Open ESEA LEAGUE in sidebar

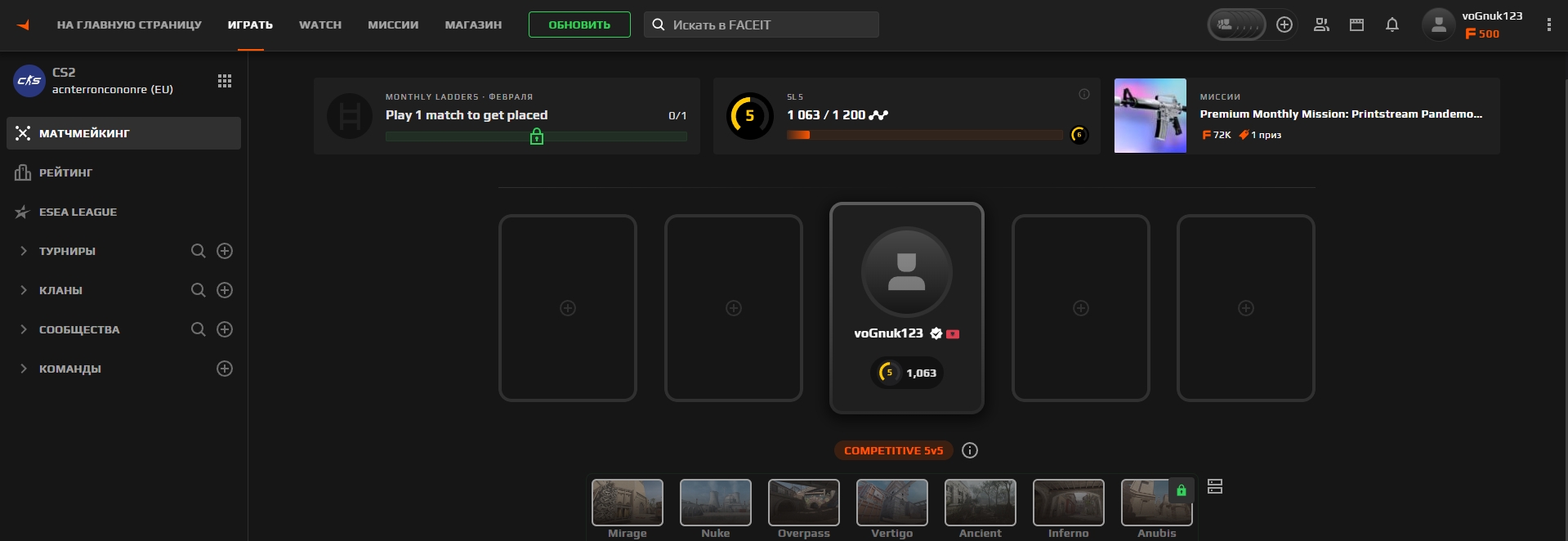click(x=123, y=212)
